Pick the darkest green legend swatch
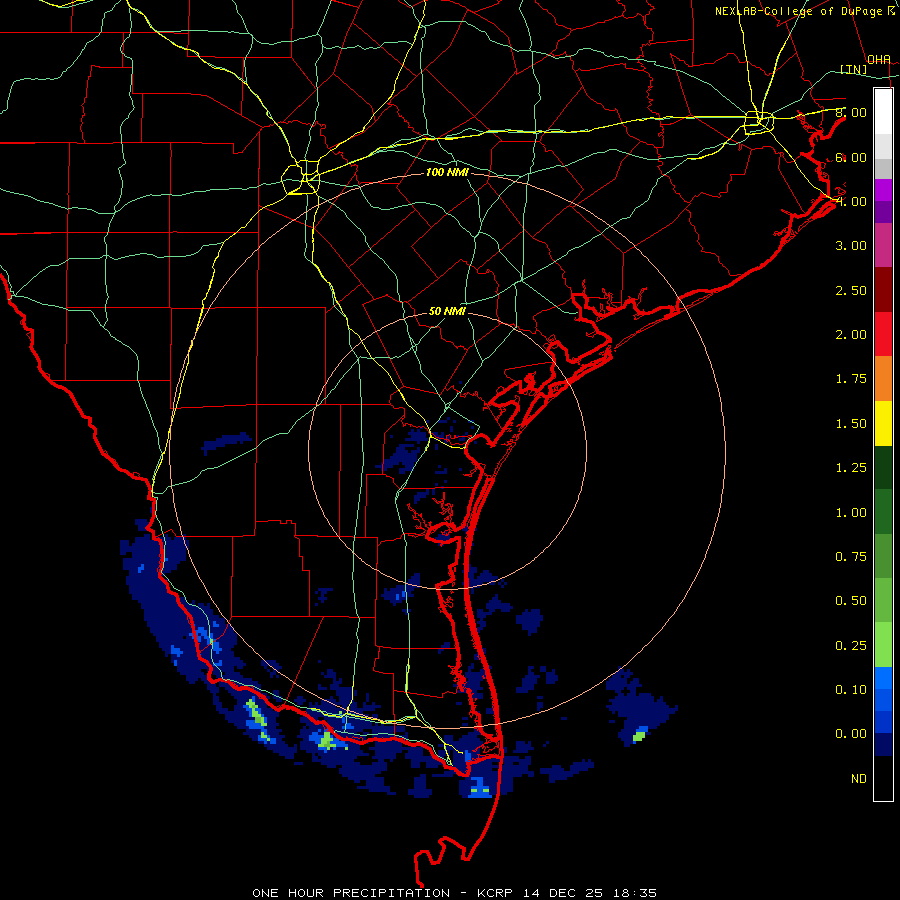Image resolution: width=900 pixels, height=900 pixels. (x=883, y=468)
